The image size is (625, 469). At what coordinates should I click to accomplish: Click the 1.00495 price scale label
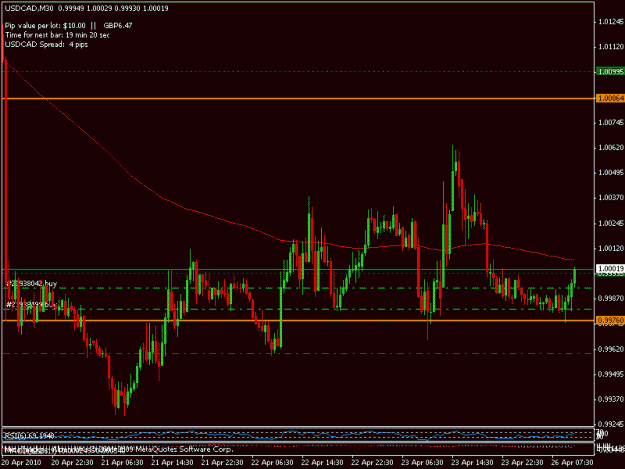click(x=611, y=173)
